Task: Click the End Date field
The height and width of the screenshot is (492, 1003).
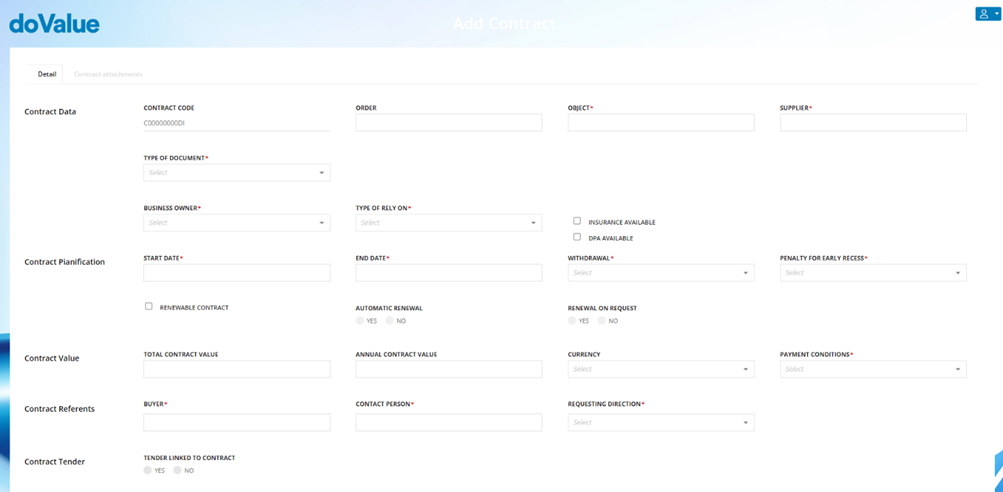Action: 449,273
